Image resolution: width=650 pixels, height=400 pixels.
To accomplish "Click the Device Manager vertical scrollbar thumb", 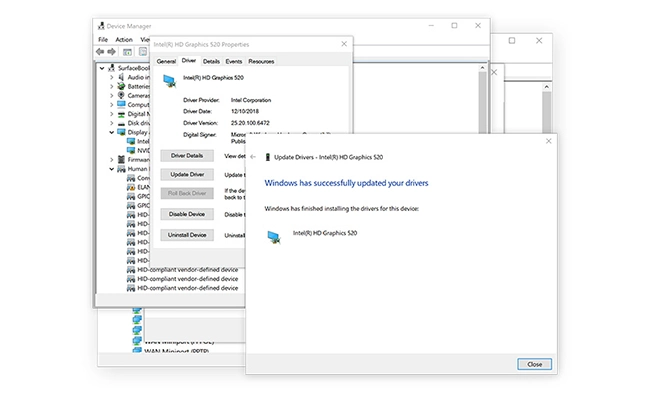I will pyautogui.click(x=482, y=102).
